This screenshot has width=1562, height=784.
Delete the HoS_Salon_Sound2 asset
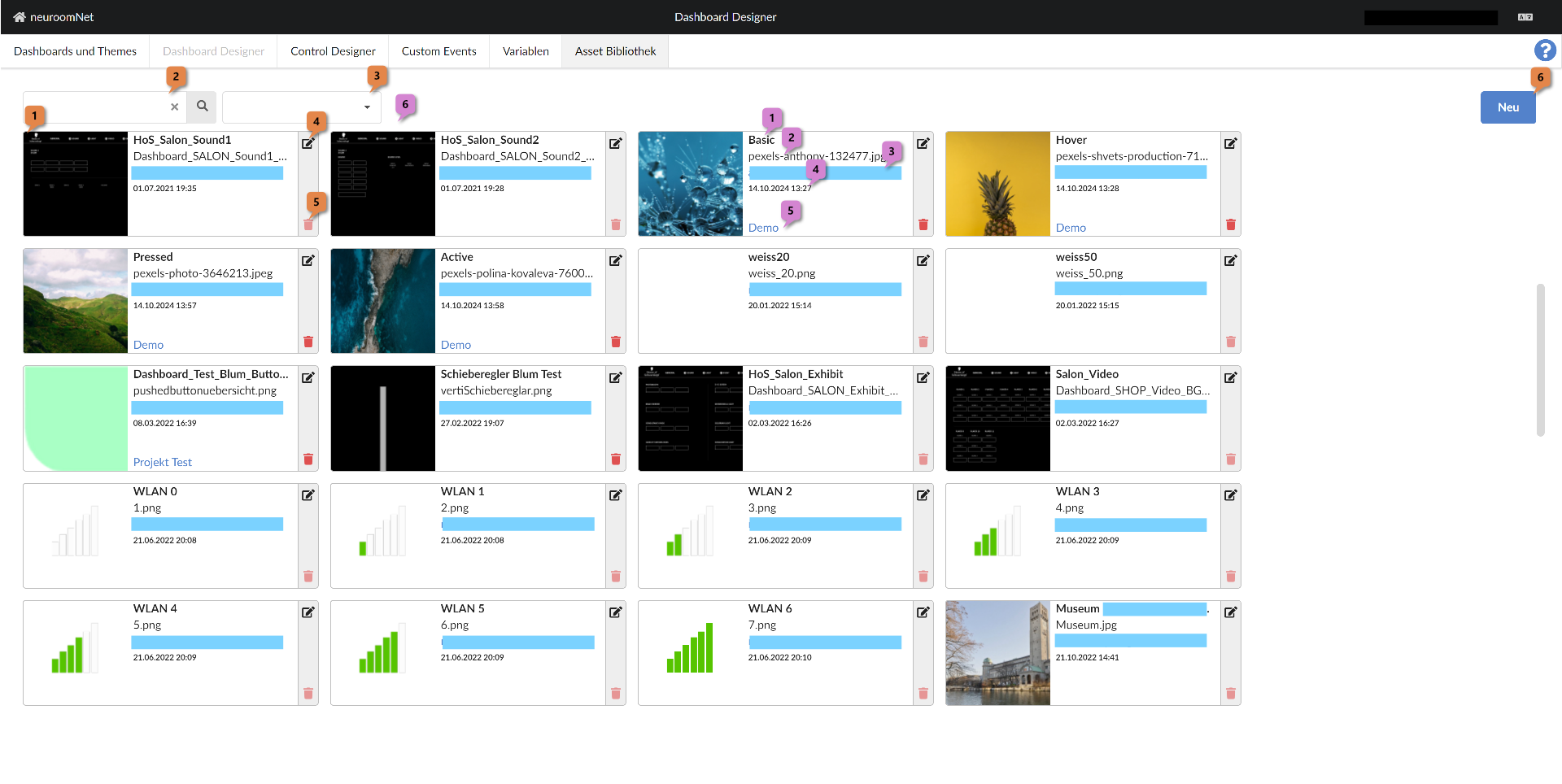[616, 224]
